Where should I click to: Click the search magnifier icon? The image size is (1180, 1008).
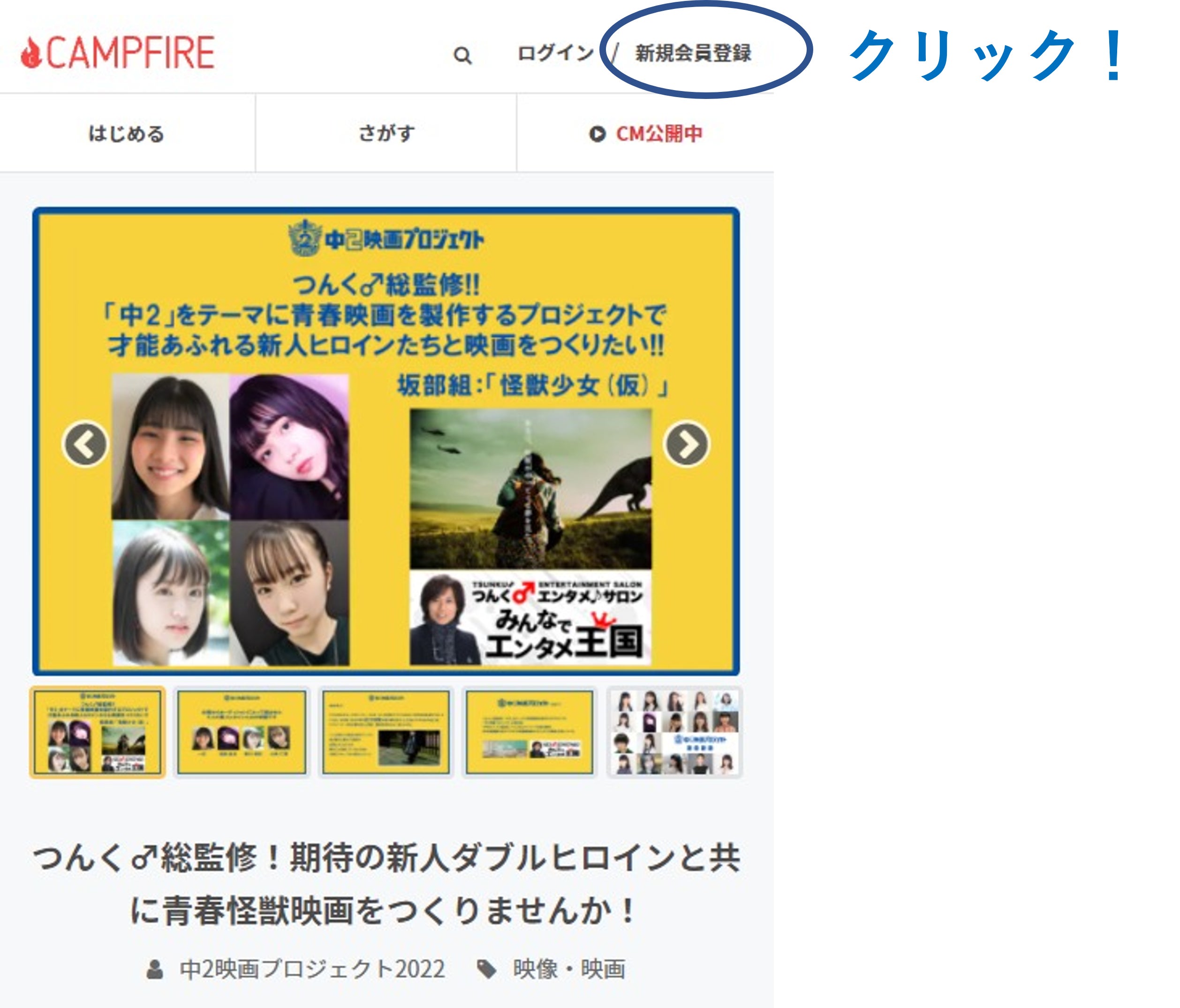[x=462, y=55]
